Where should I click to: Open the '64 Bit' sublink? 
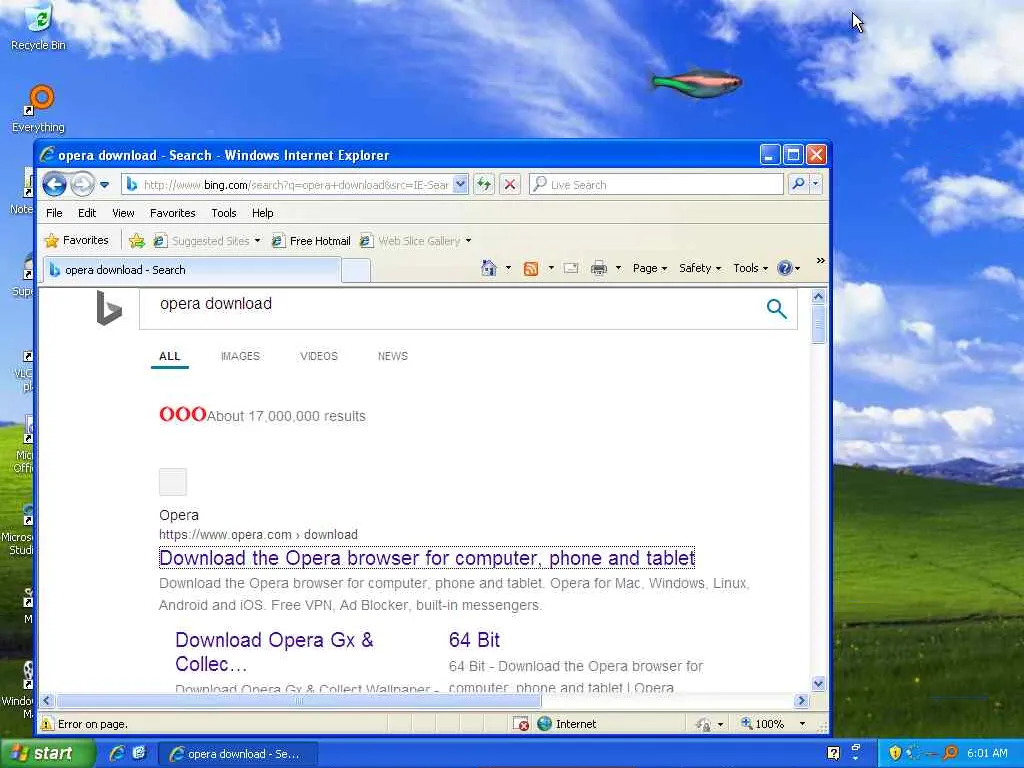(474, 640)
